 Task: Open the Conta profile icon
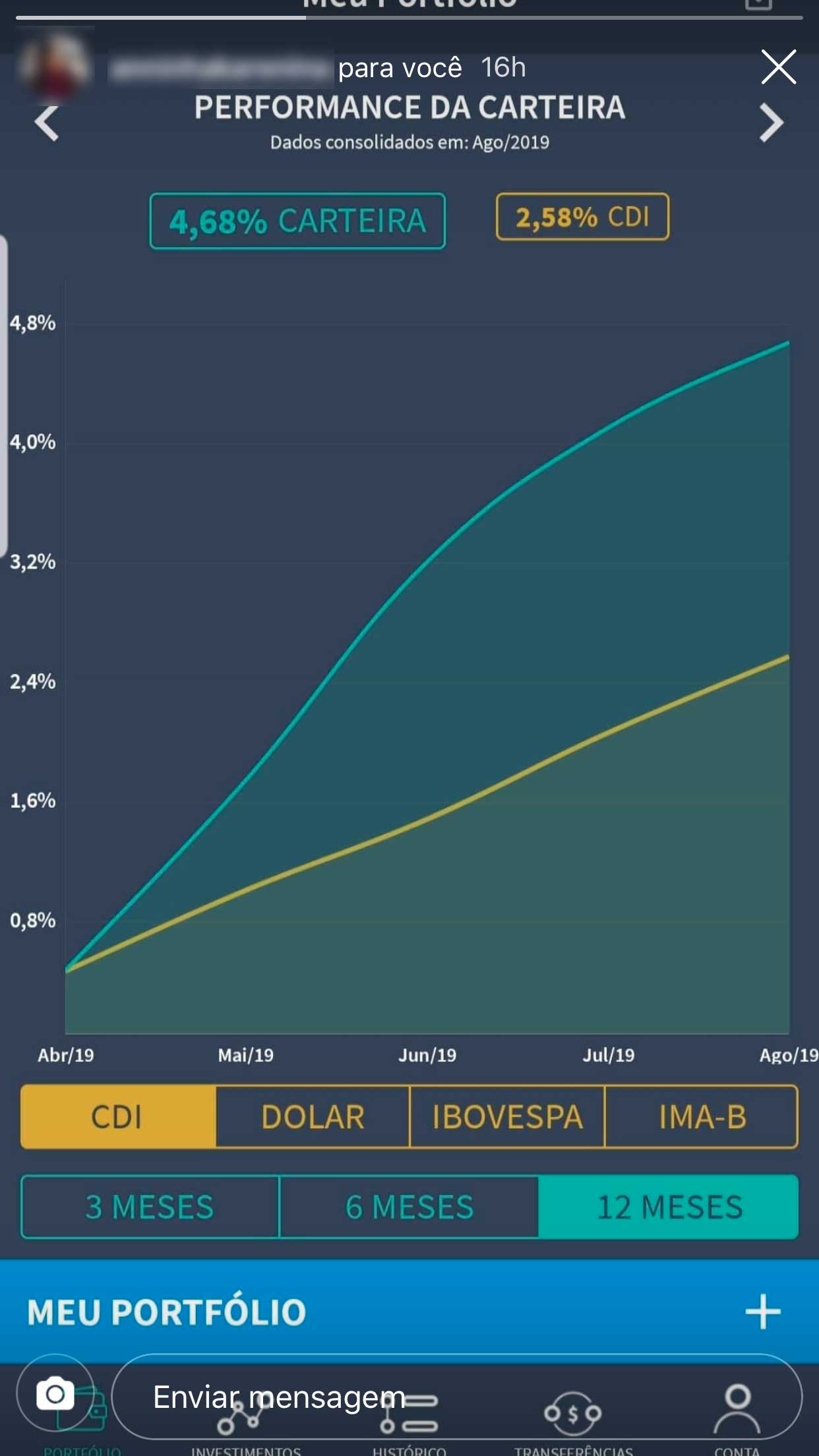(737, 1411)
